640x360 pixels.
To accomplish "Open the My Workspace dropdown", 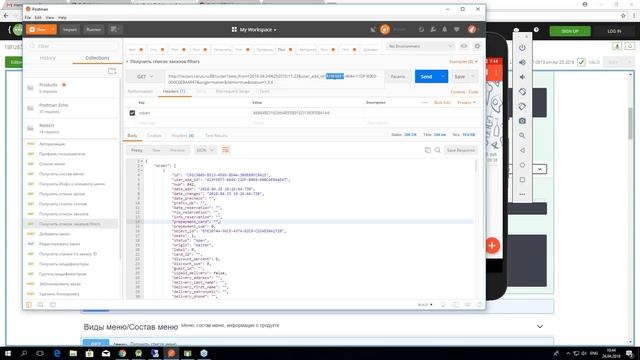I will pyautogui.click(x=254, y=29).
